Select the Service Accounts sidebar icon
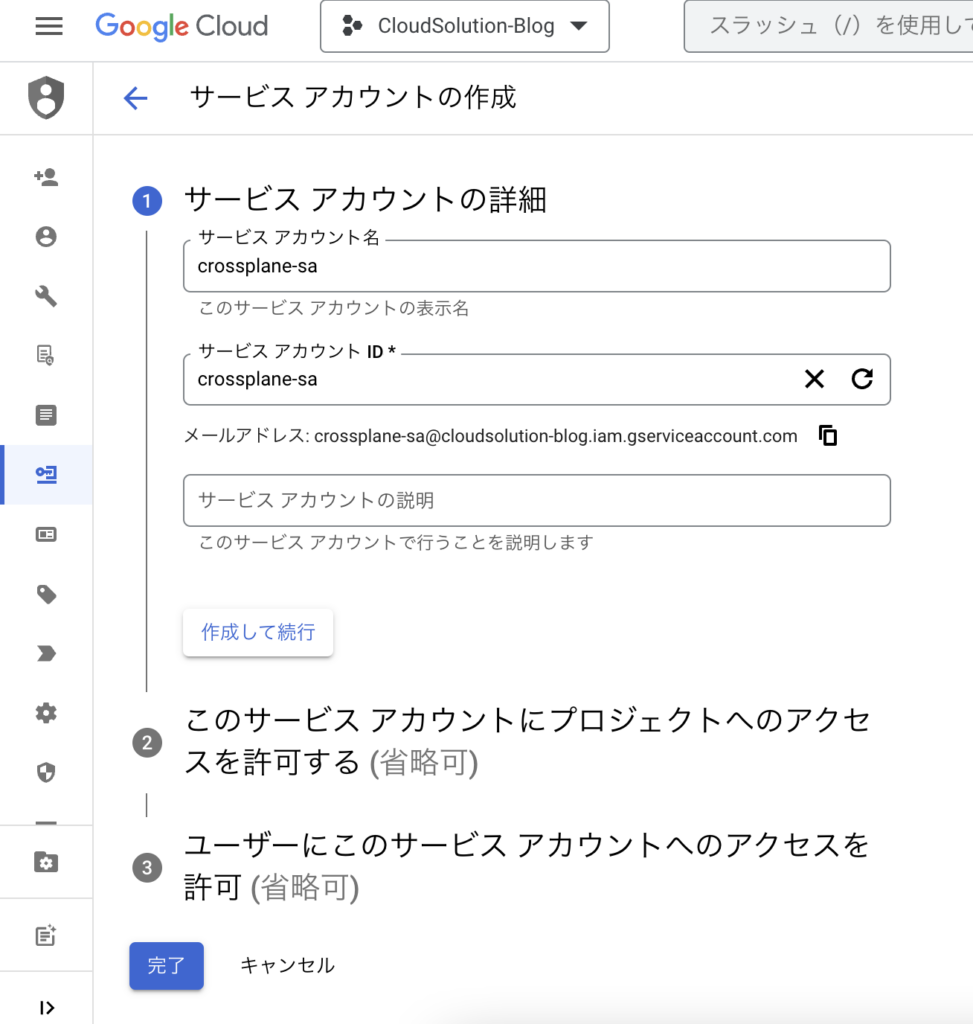The image size is (973, 1024). coord(46,475)
